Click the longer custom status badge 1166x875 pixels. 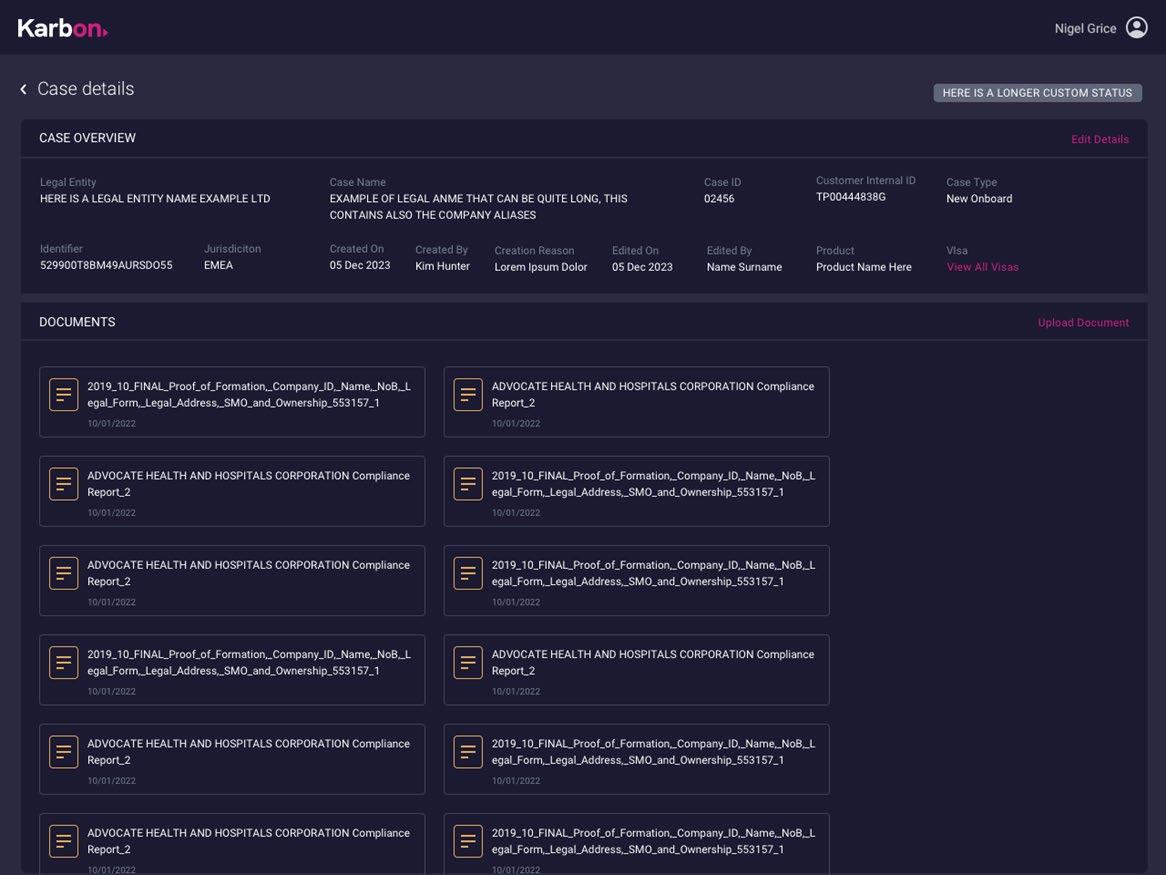[1037, 93]
